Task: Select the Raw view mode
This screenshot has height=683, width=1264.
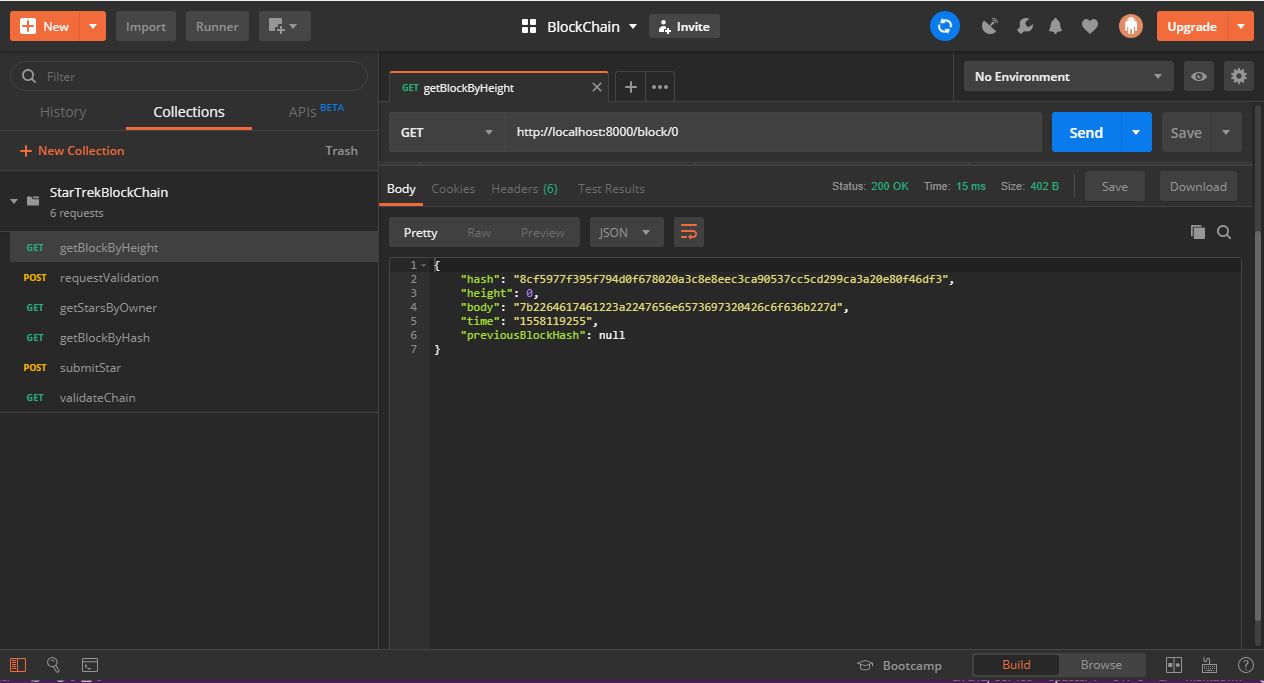Action: point(479,232)
